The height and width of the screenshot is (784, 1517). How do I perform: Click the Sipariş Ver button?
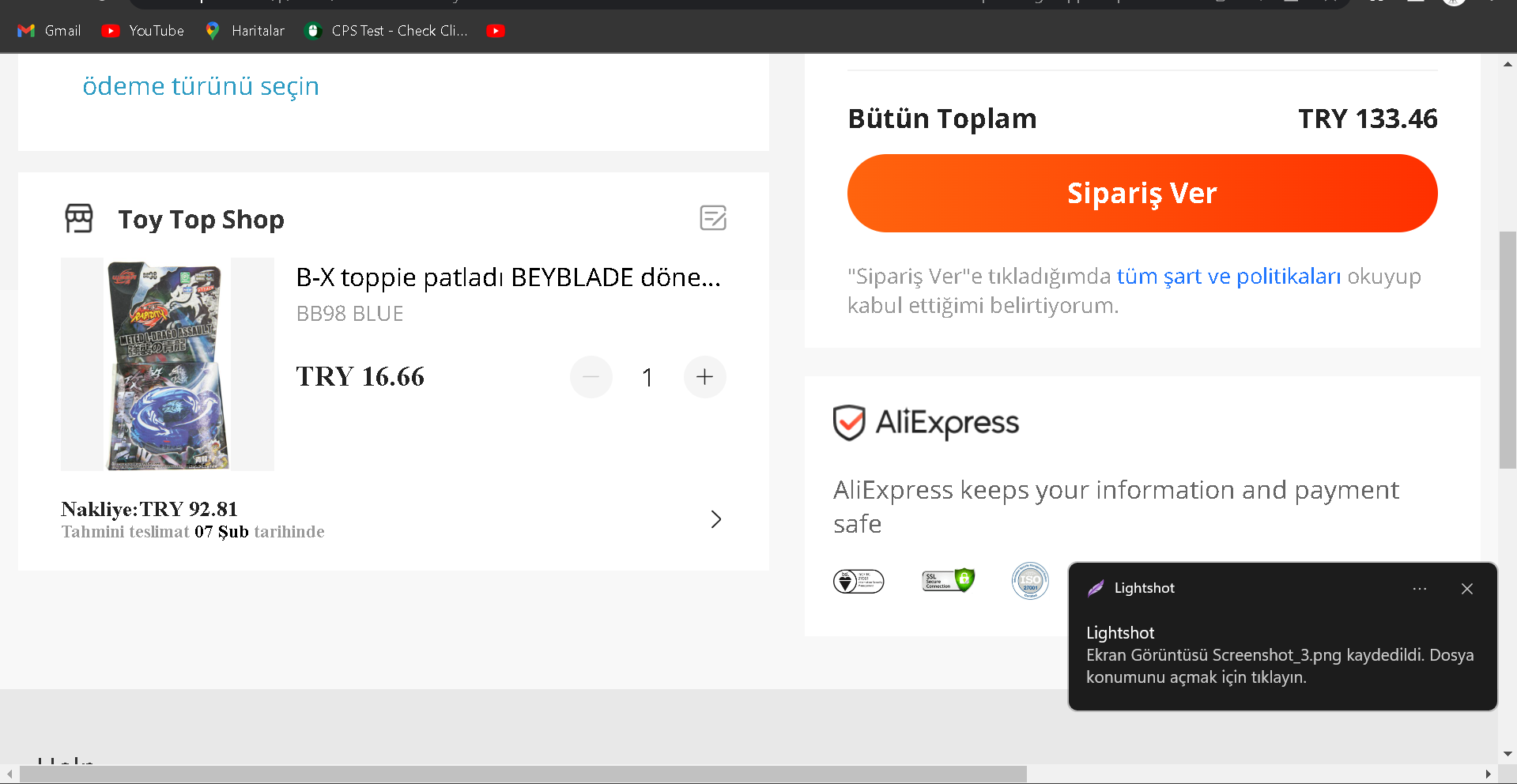[1142, 193]
